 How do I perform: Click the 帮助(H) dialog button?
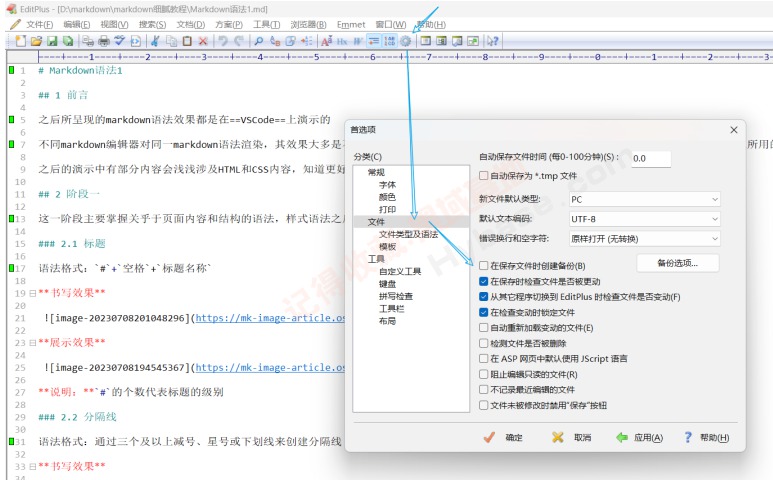[706, 438]
